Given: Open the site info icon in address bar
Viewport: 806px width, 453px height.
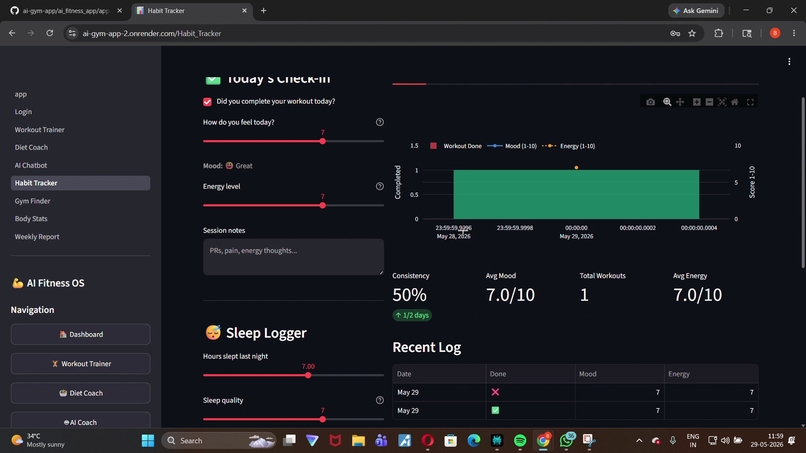Looking at the screenshot, I should [72, 33].
